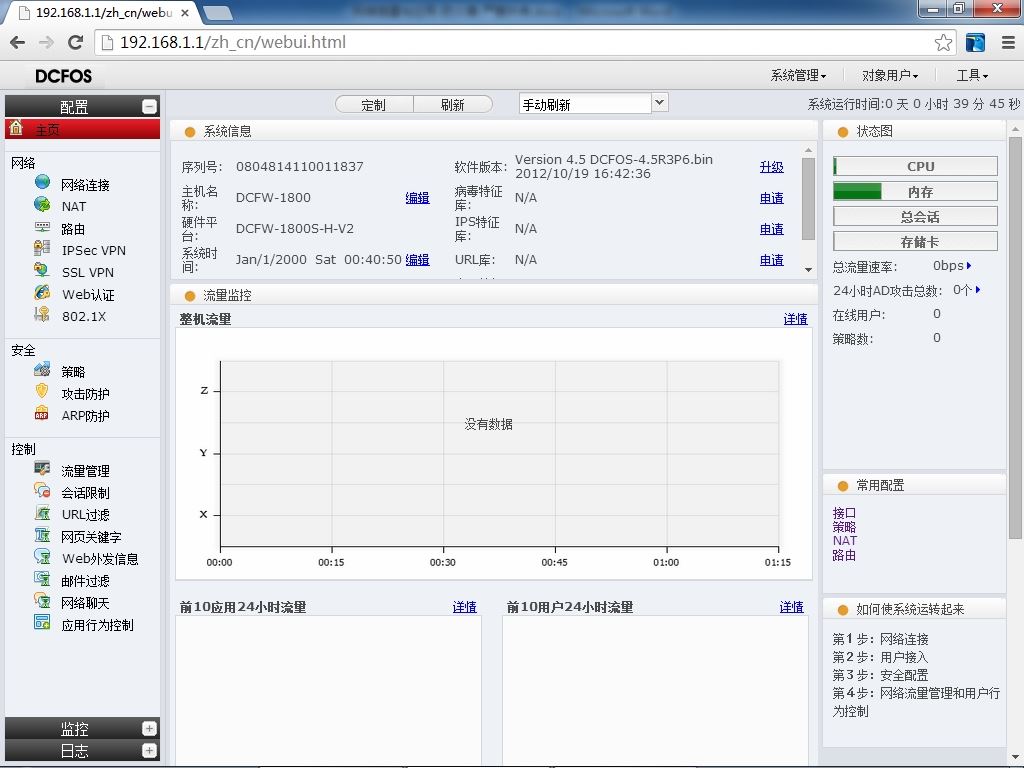Bookmark page with the star icon
Screen dimensions: 1024x768
tap(943, 42)
